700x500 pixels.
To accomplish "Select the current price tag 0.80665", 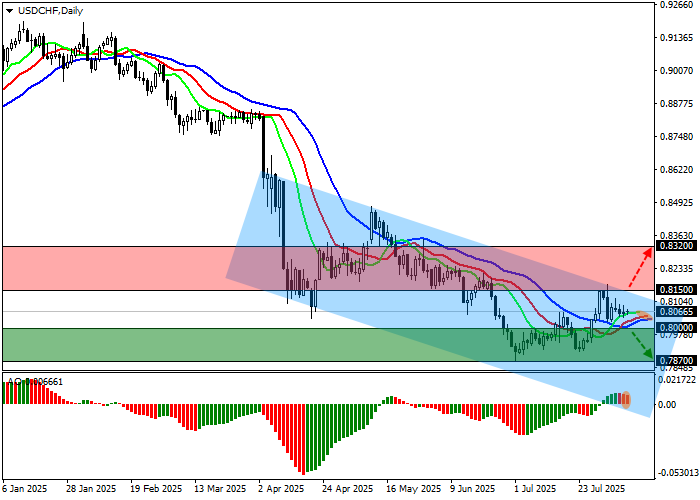I will click(x=677, y=312).
